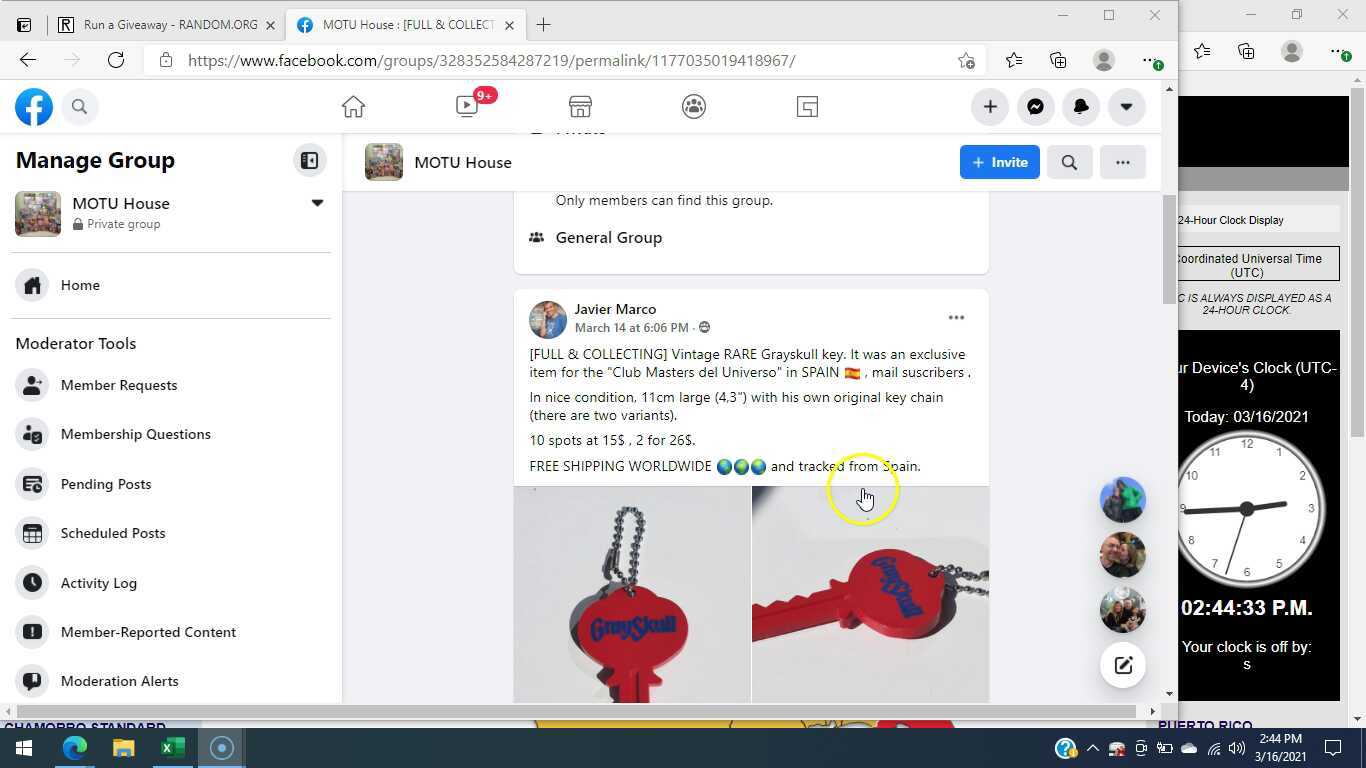Image resolution: width=1366 pixels, height=768 pixels.
Task: Search within the MOTU House group
Action: (x=1069, y=162)
